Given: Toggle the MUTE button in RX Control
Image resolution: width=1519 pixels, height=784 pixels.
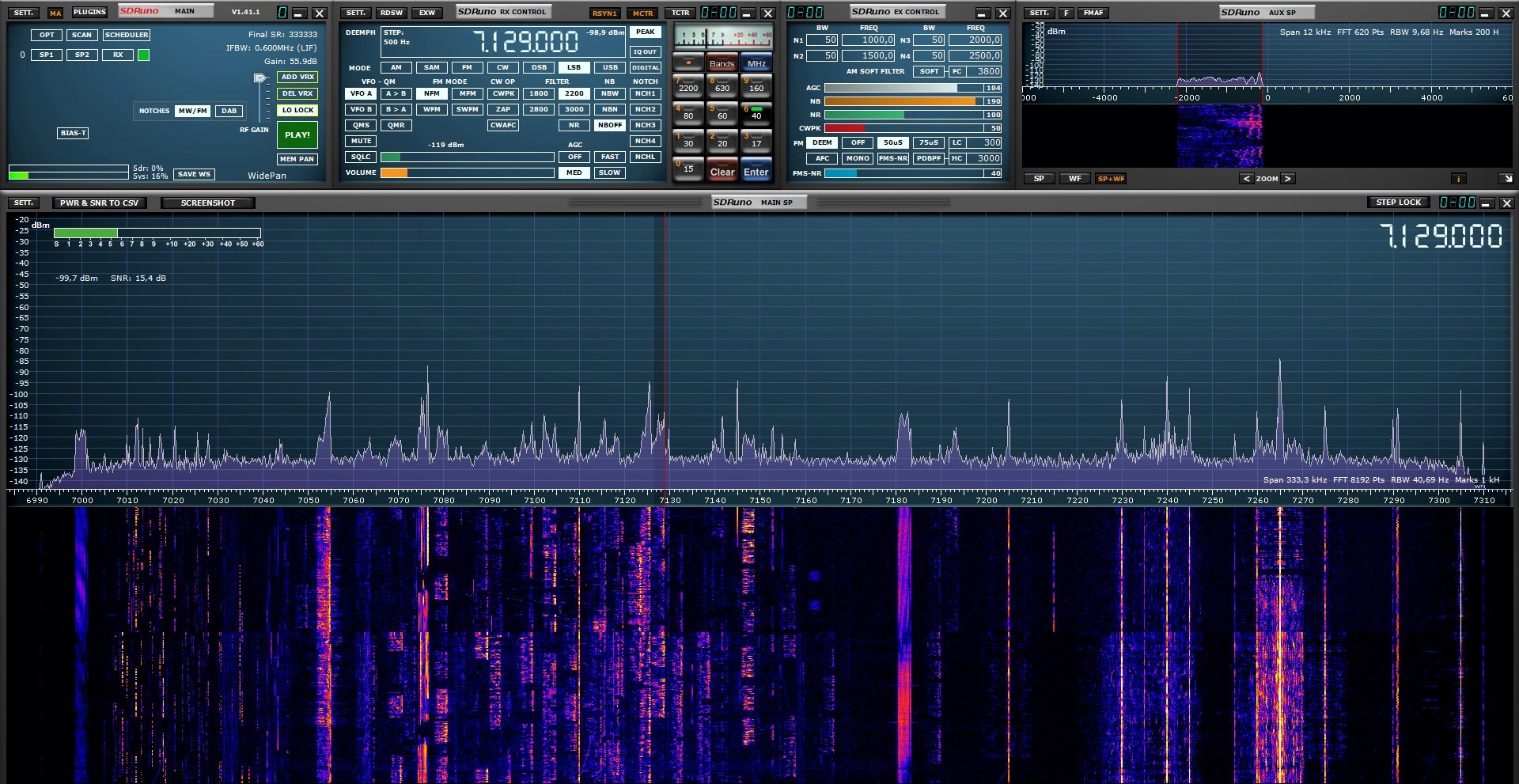Looking at the screenshot, I should point(361,142).
